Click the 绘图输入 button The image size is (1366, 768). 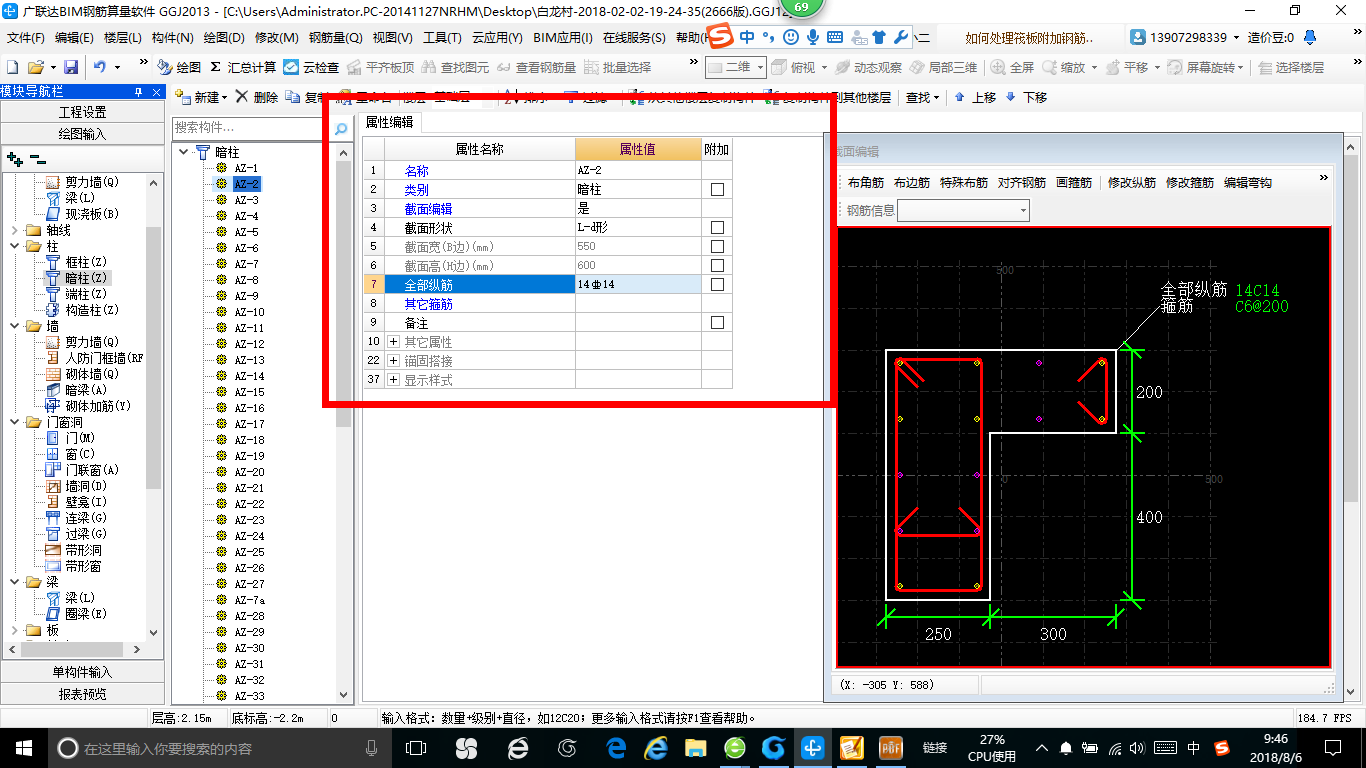(x=82, y=134)
